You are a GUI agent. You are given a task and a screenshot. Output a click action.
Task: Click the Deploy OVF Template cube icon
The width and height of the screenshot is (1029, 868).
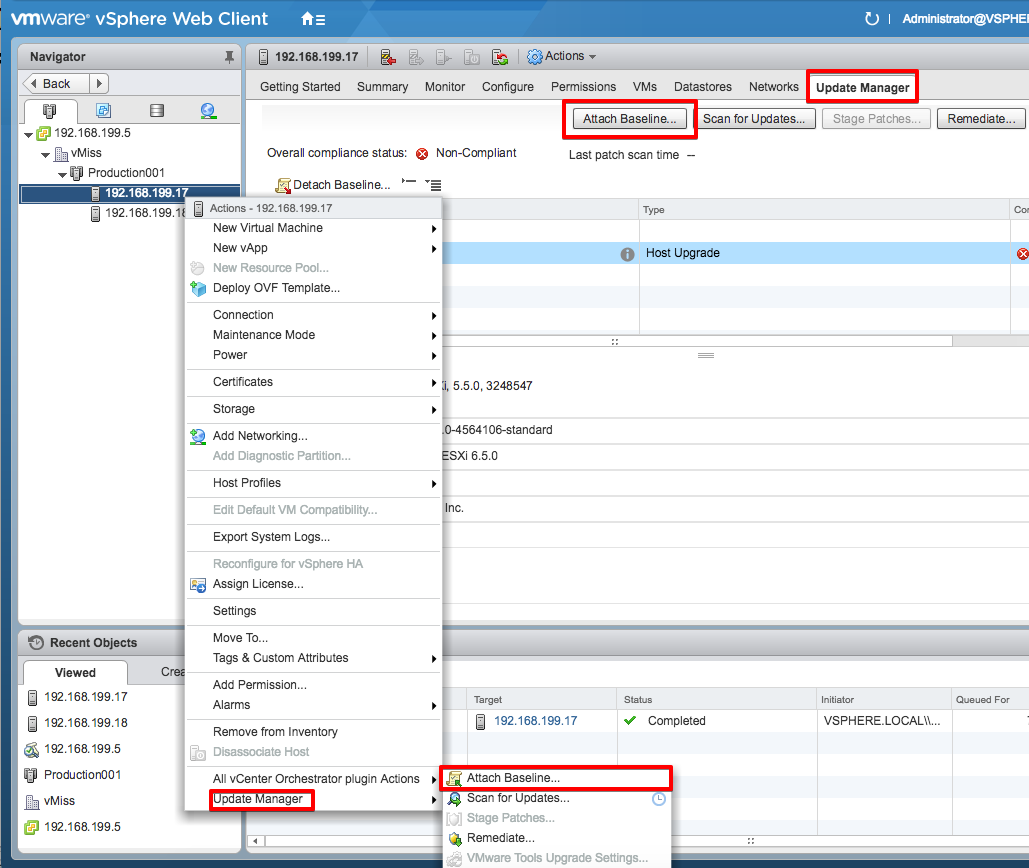[x=198, y=289]
